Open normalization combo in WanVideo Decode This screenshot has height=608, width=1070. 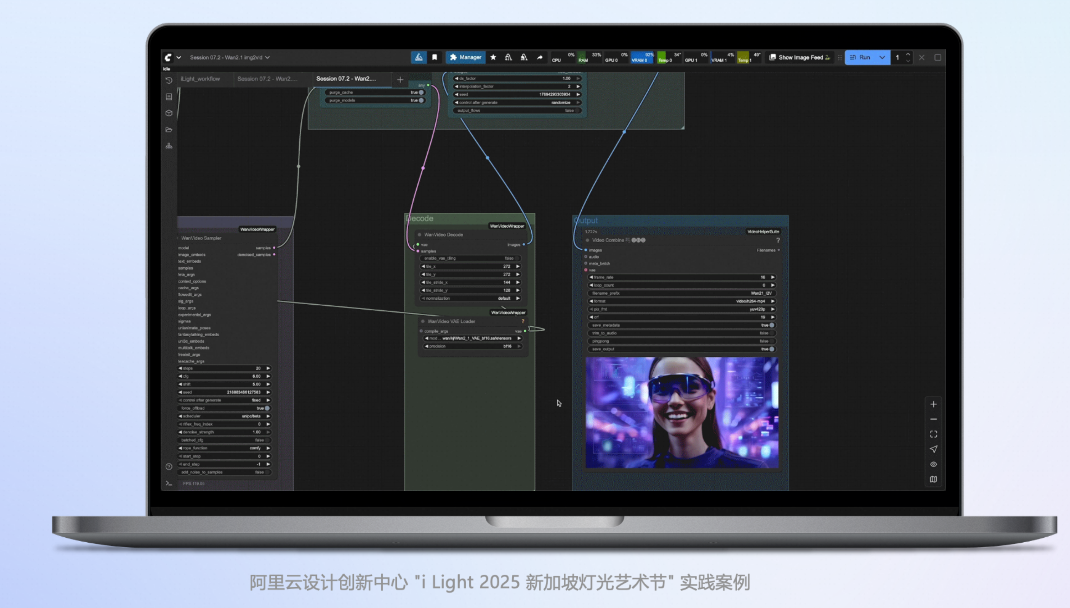pos(471,298)
